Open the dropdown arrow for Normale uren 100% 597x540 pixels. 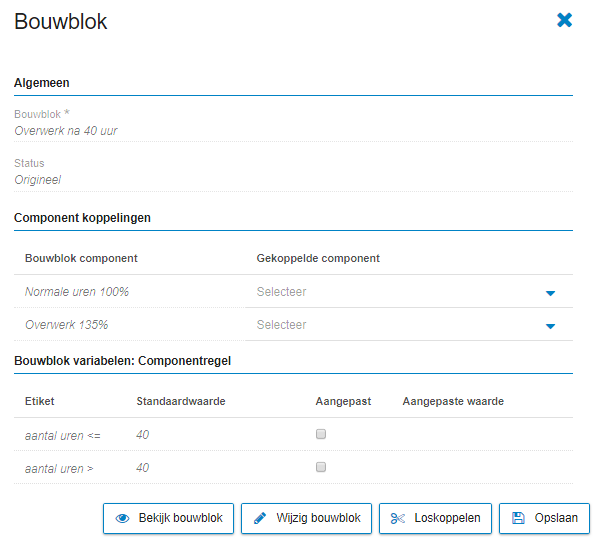[550, 293]
